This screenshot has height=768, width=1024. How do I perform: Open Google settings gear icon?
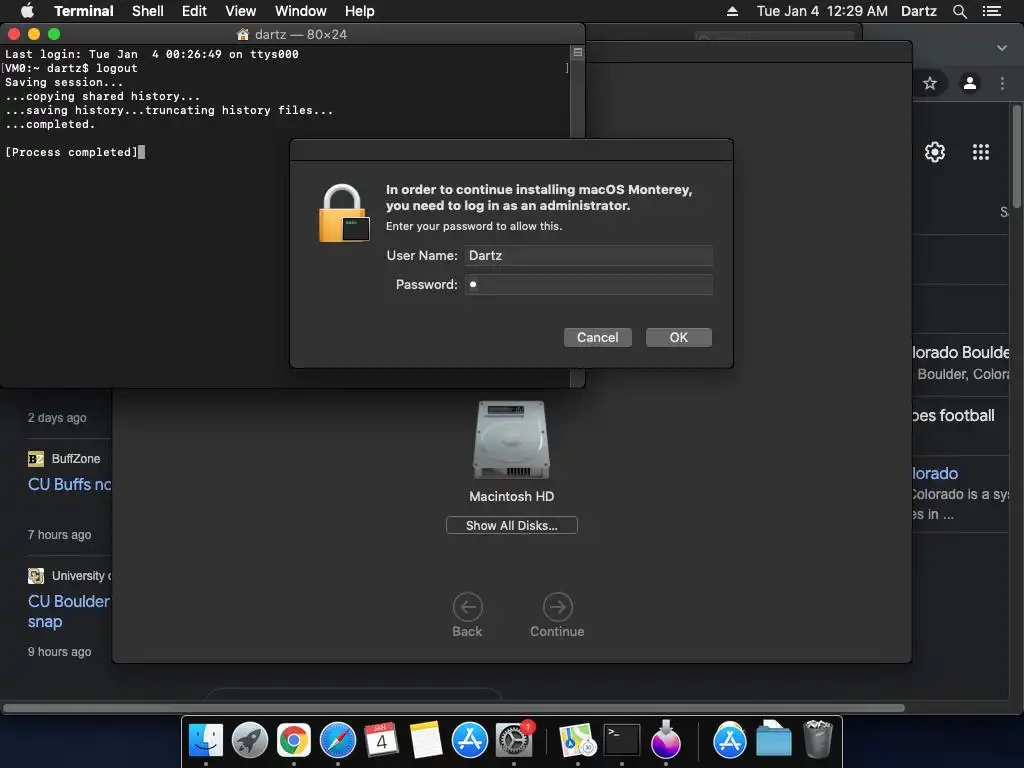[935, 152]
